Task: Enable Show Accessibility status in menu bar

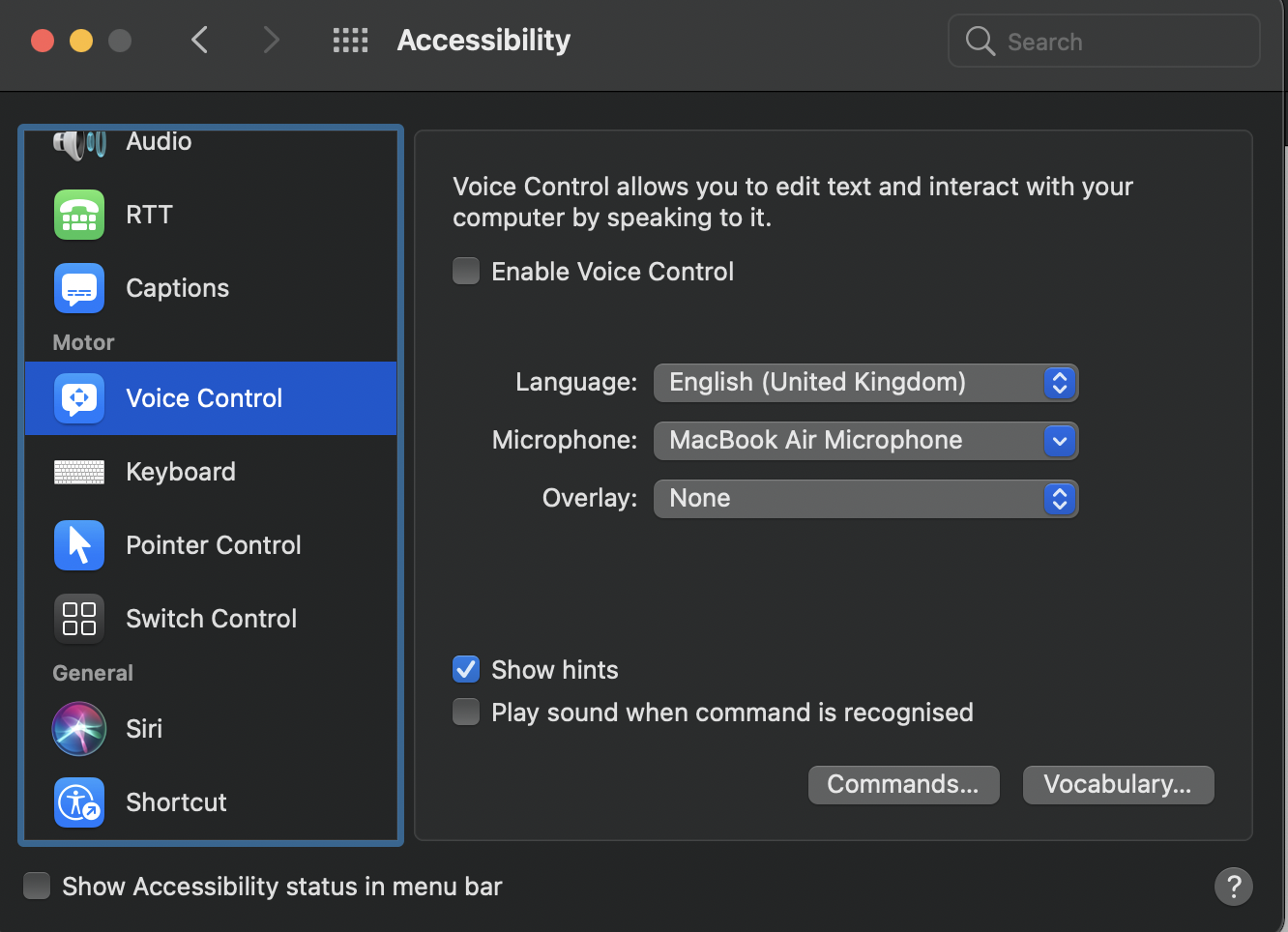Action: (37, 886)
